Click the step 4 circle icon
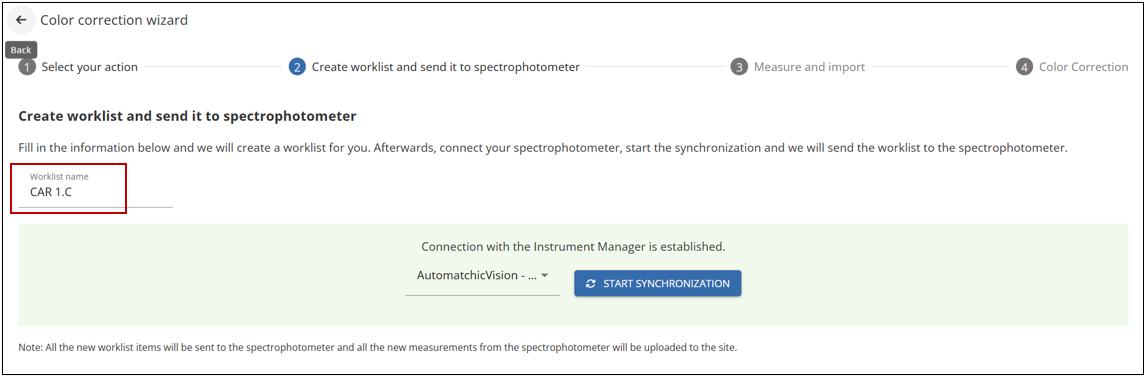The width and height of the screenshot is (1144, 376). 1024,67
